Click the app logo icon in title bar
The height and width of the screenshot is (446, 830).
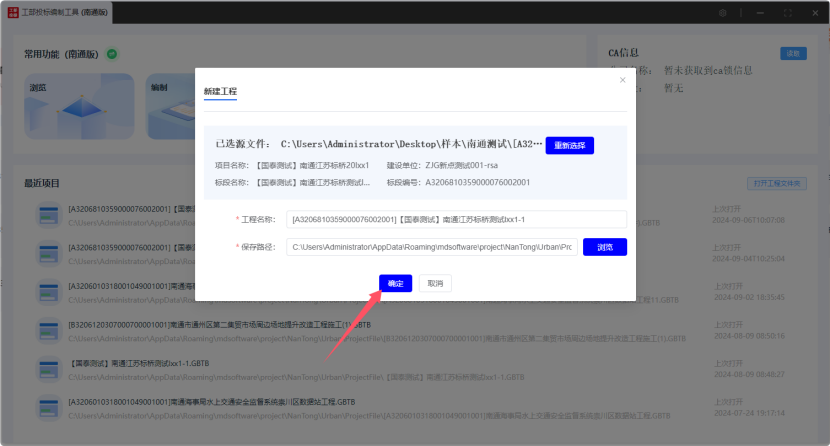click(x=13, y=13)
